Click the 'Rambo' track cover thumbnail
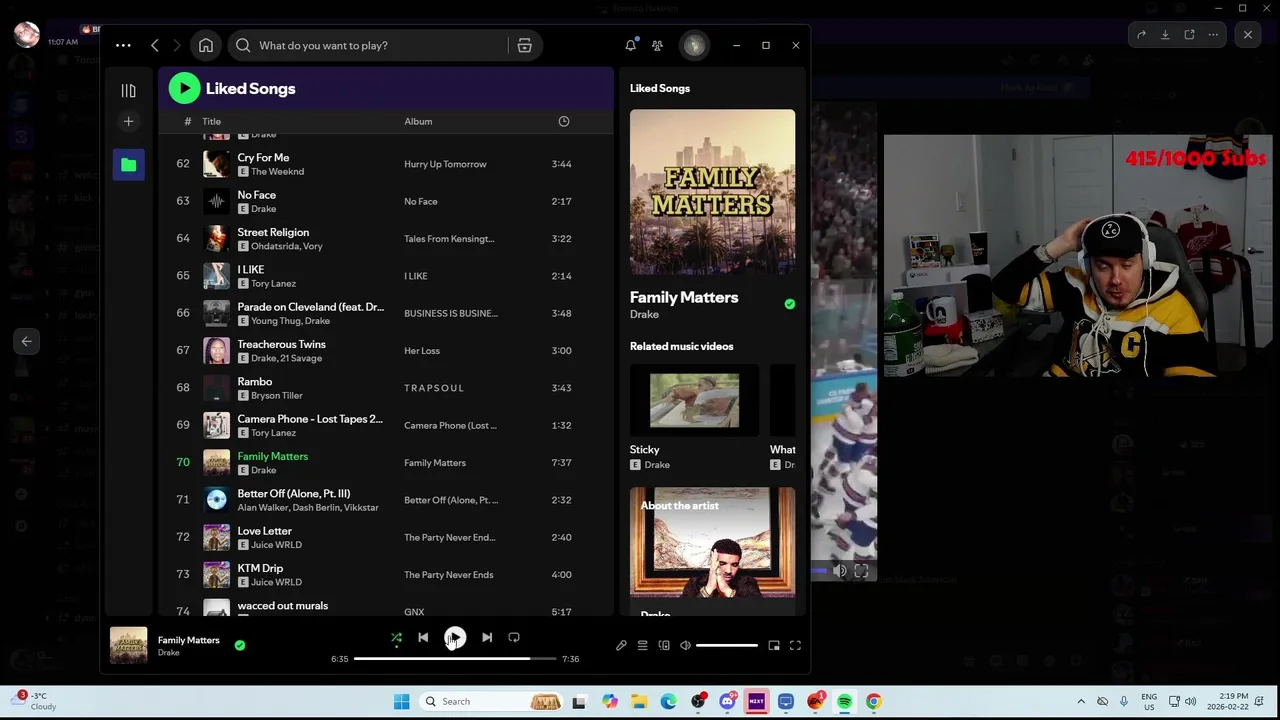1280x720 pixels. (x=216, y=388)
